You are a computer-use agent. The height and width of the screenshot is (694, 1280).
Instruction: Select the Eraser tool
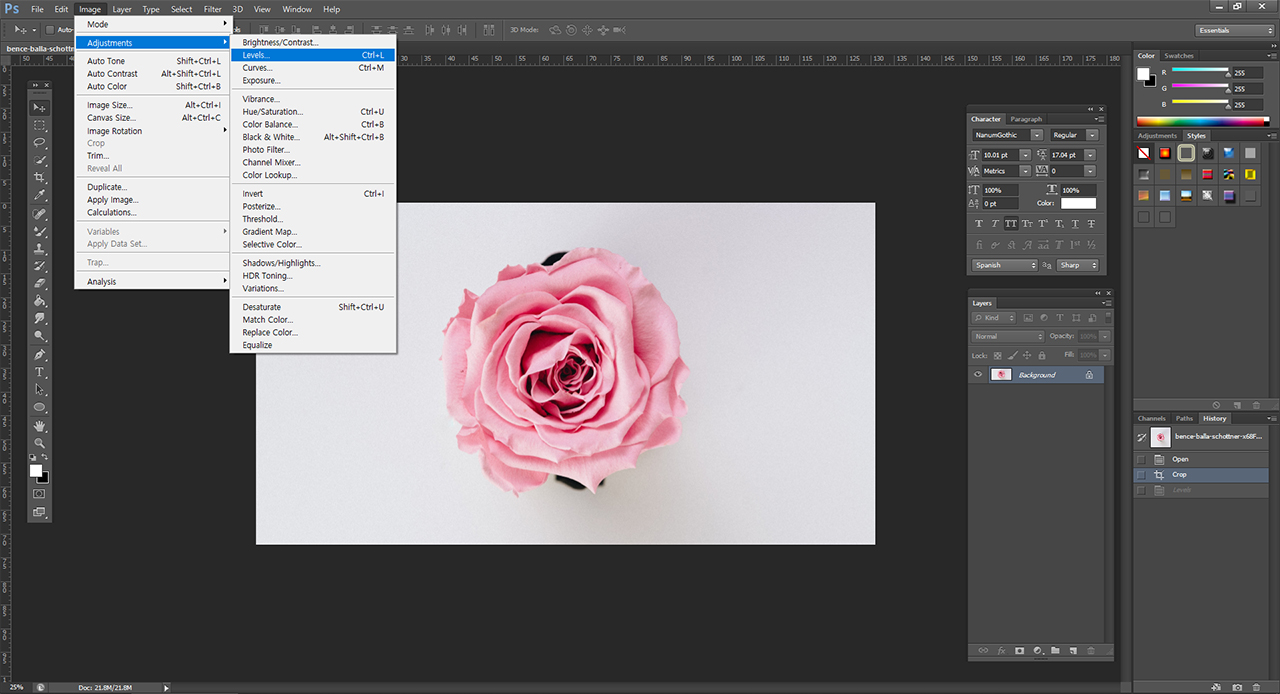(40, 283)
